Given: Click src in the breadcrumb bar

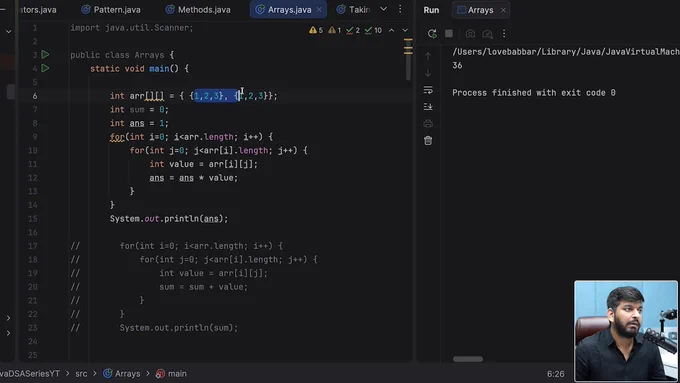Looking at the screenshot, I should coord(81,373).
